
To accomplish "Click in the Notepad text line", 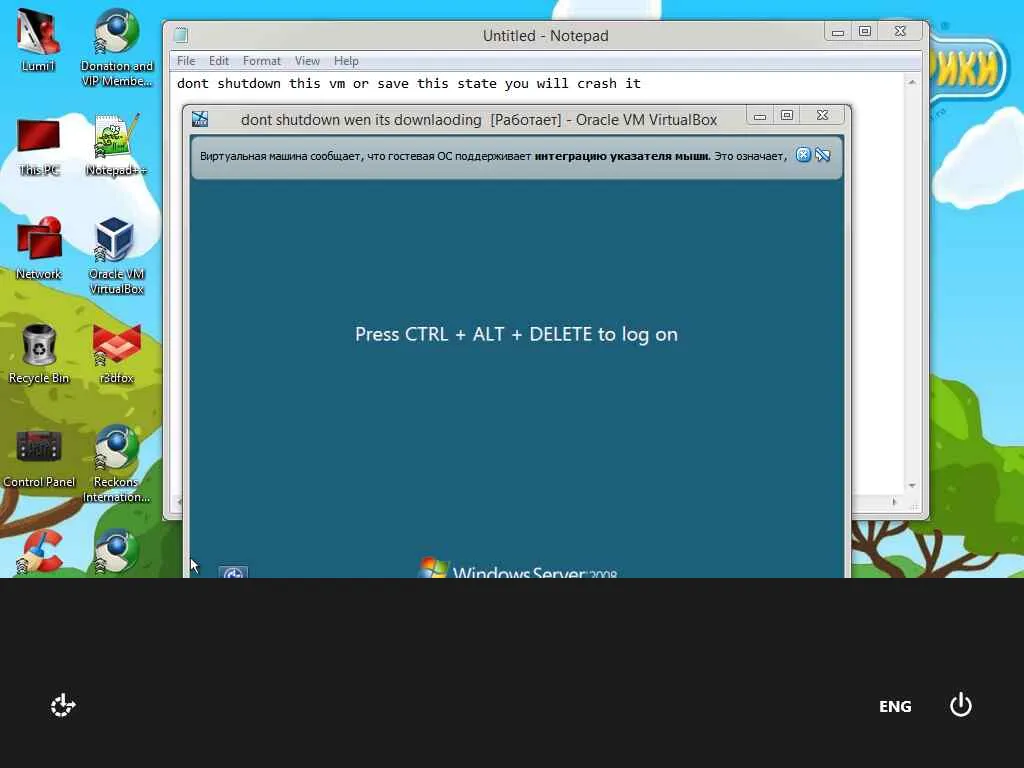I will click(x=409, y=84).
